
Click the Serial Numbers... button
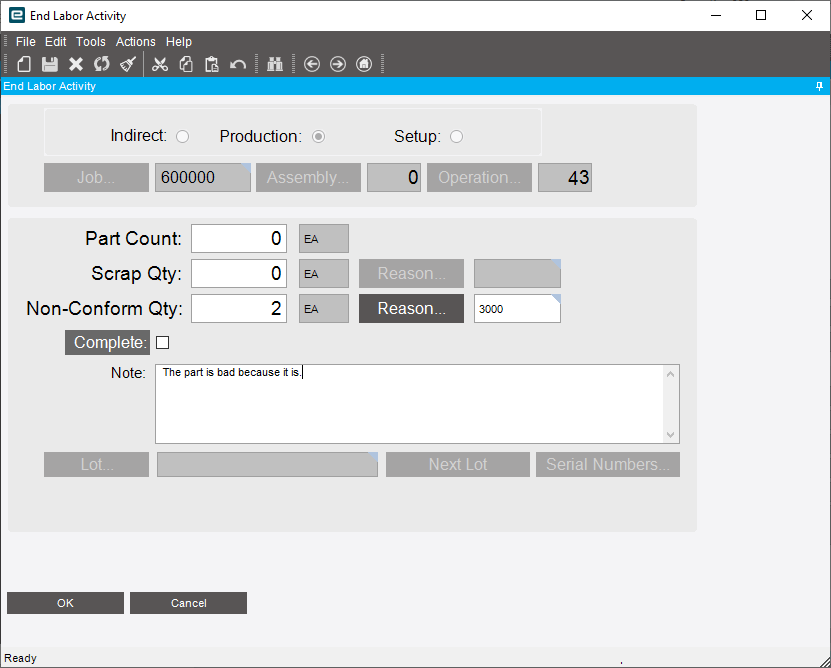click(608, 464)
